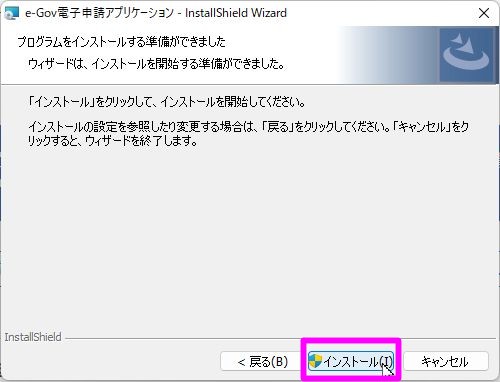Image resolution: width=500 pixels, height=382 pixels.
Task: Click the InstallShield label at the bottom left
Action: click(33, 337)
